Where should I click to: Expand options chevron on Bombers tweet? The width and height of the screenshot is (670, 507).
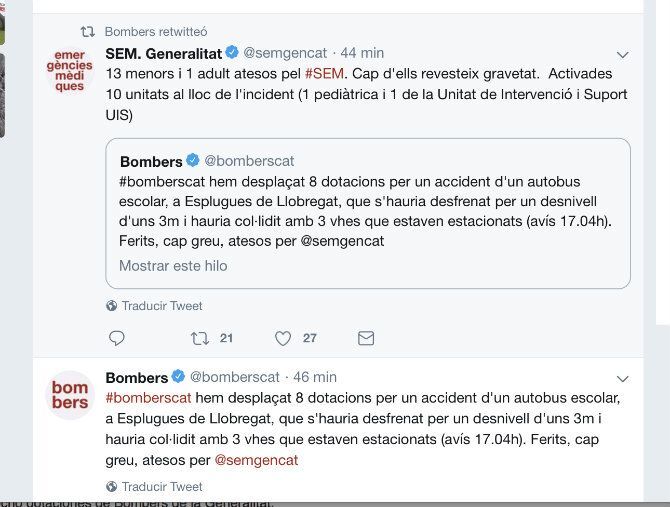coord(622,379)
